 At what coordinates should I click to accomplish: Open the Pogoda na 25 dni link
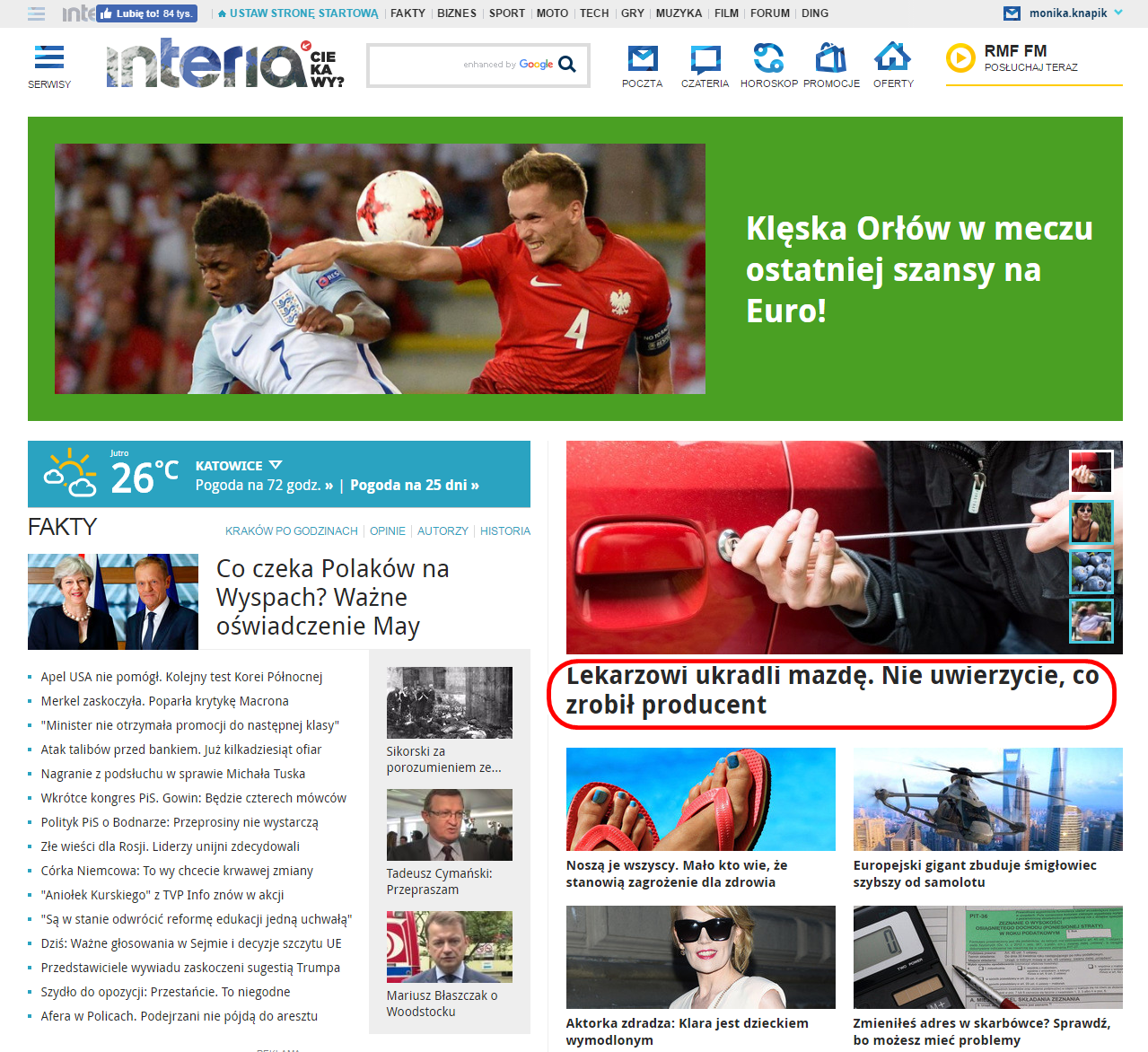tap(414, 486)
